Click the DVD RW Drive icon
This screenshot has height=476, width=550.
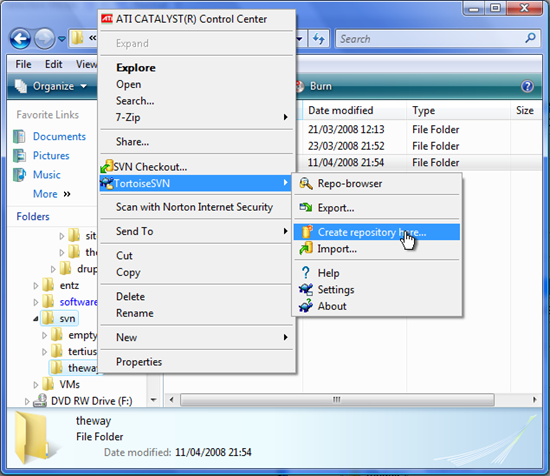tap(40, 401)
